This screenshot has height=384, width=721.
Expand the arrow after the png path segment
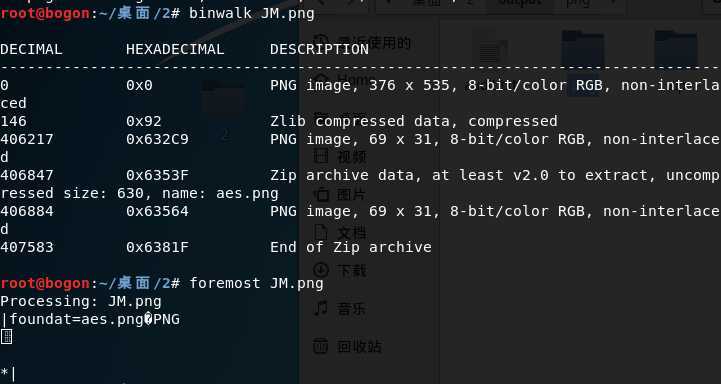coord(615,4)
